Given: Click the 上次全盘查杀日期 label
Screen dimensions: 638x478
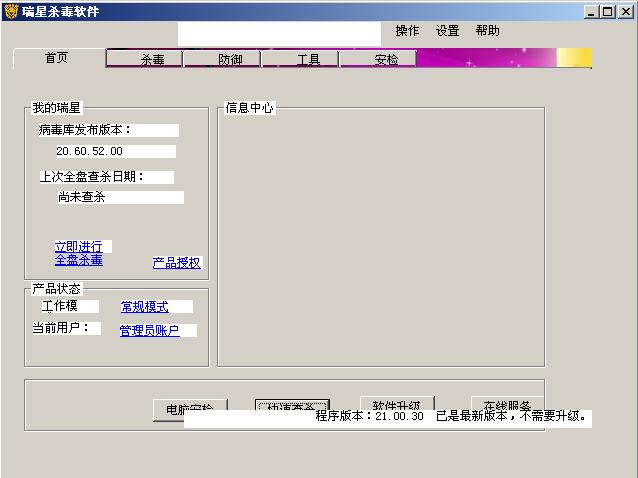Looking at the screenshot, I should pyautogui.click(x=92, y=177).
